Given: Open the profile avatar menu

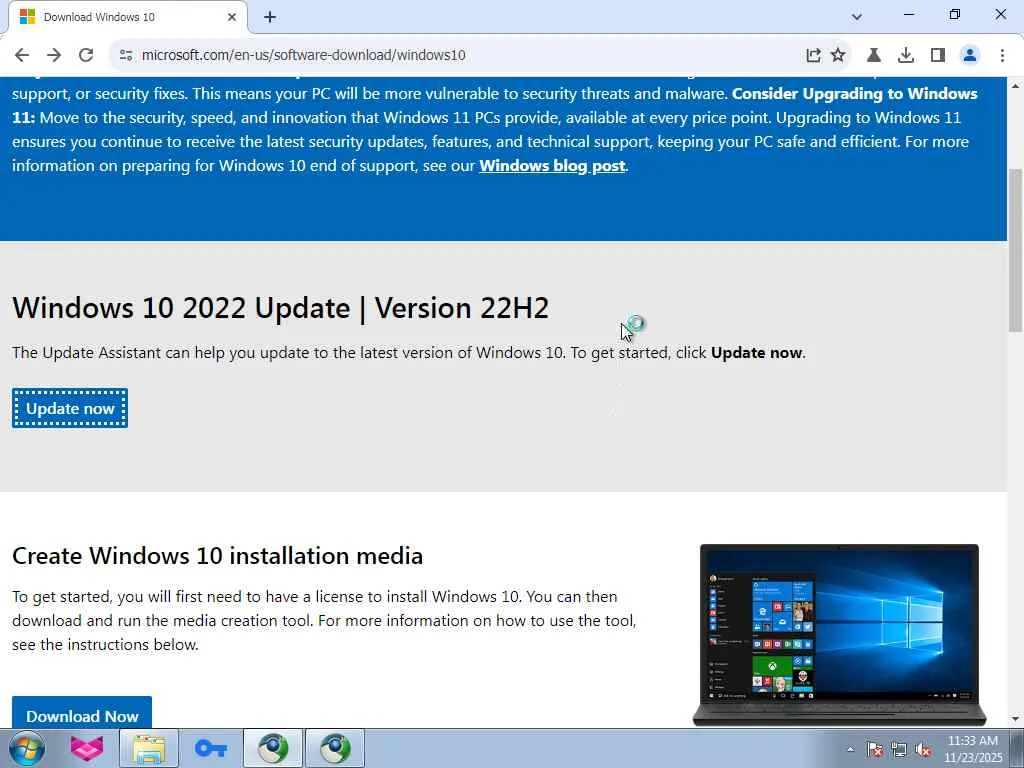Looking at the screenshot, I should pos(970,55).
